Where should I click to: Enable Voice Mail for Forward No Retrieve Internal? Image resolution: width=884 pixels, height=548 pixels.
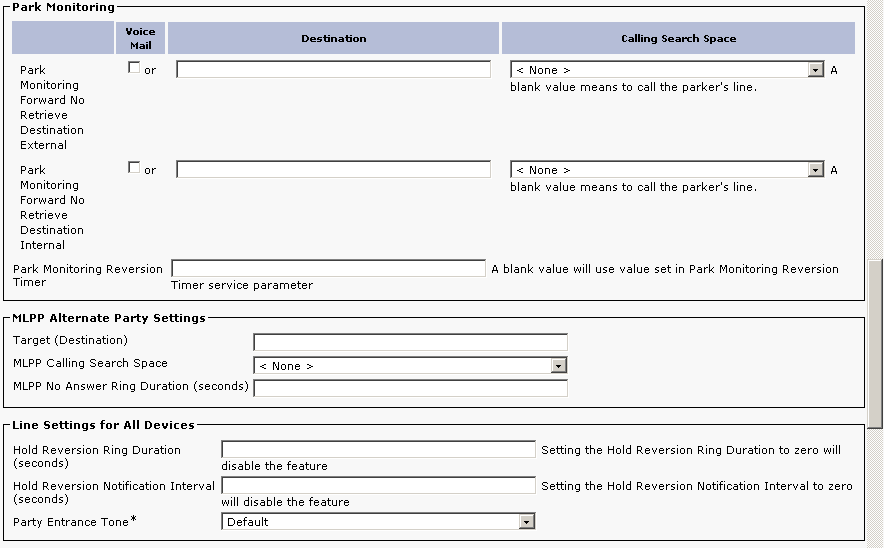[x=134, y=169]
